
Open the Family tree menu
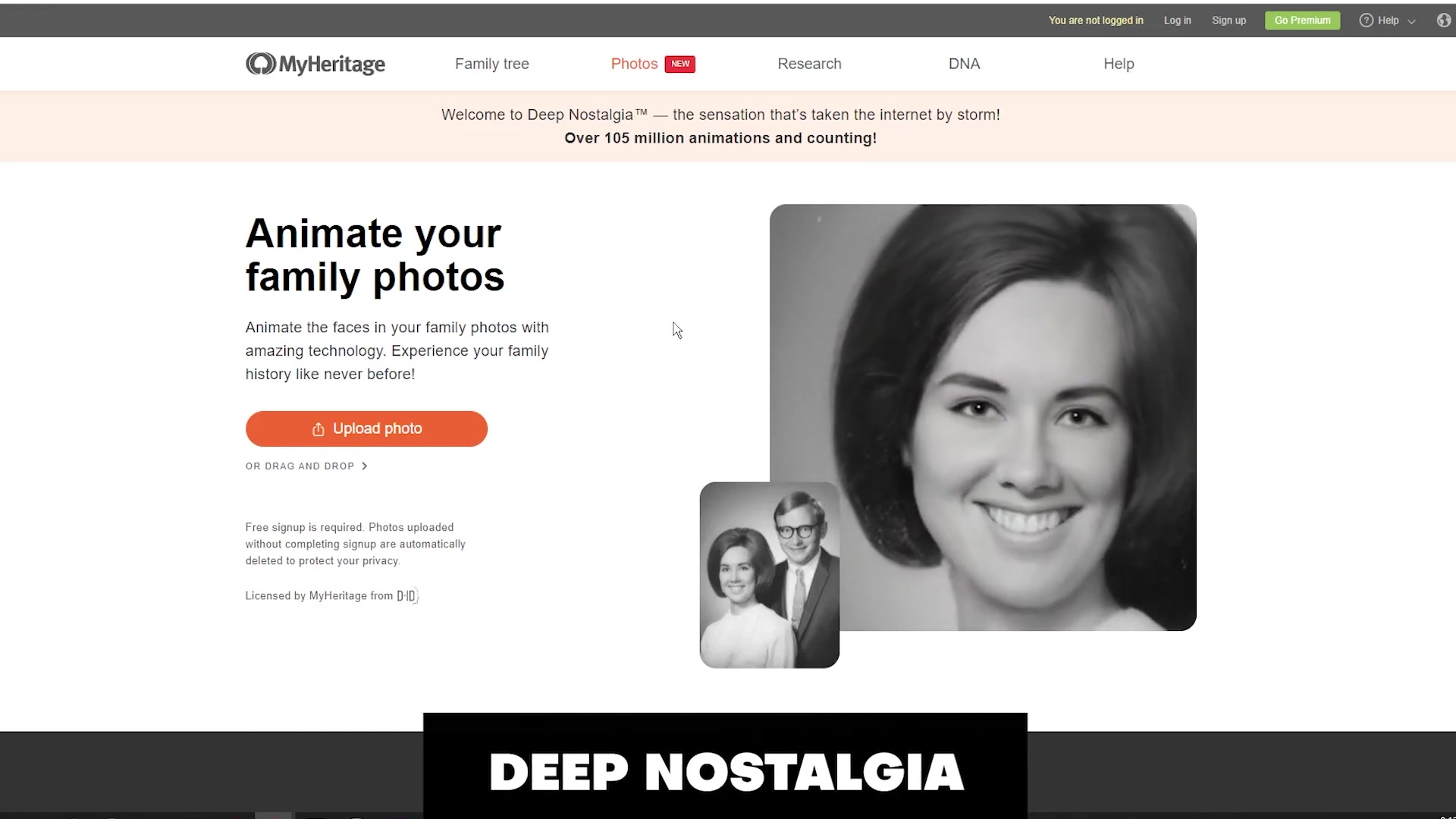(492, 64)
